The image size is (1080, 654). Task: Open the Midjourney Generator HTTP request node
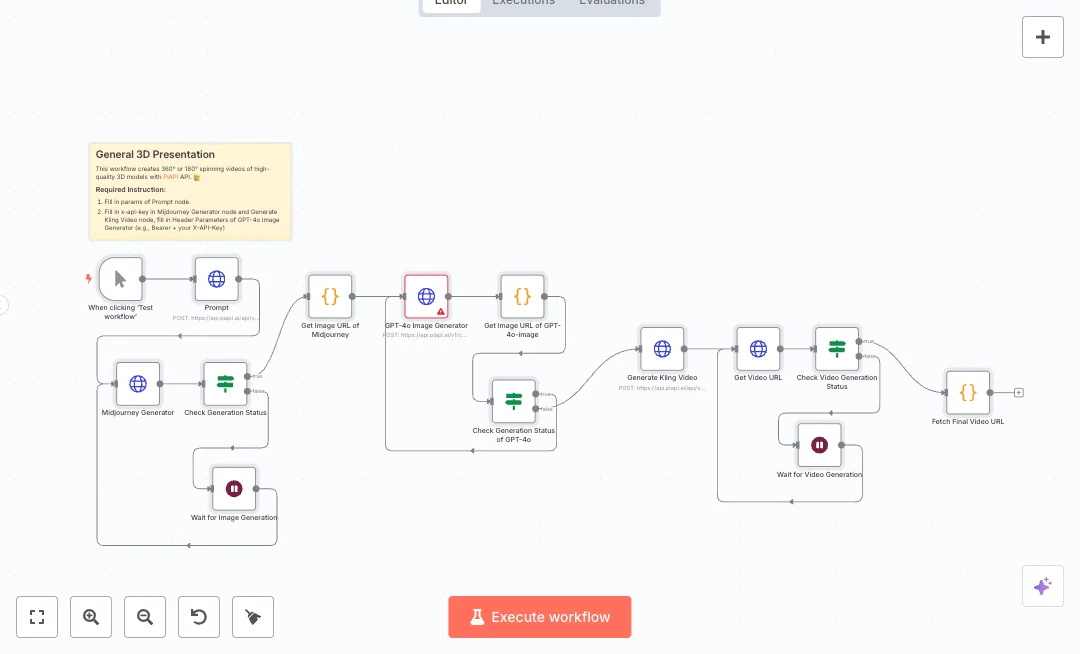[x=137, y=383]
